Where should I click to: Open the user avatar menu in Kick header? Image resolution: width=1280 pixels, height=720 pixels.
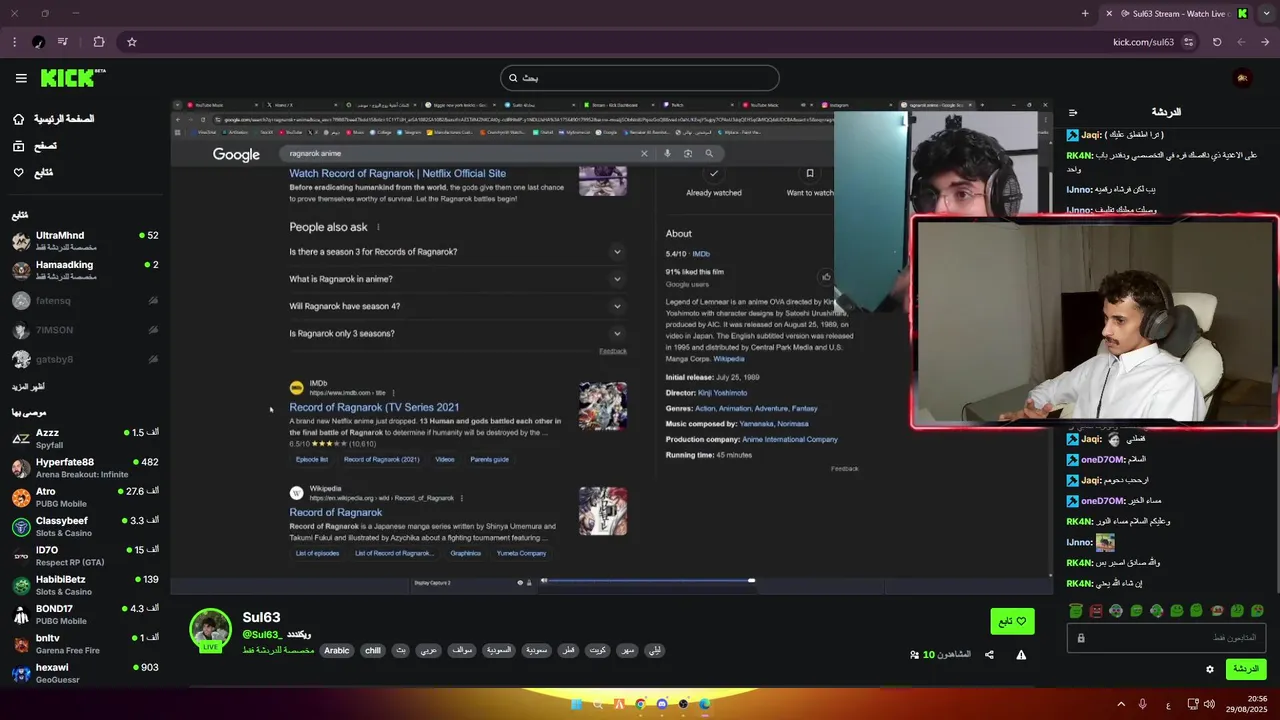(x=1243, y=78)
